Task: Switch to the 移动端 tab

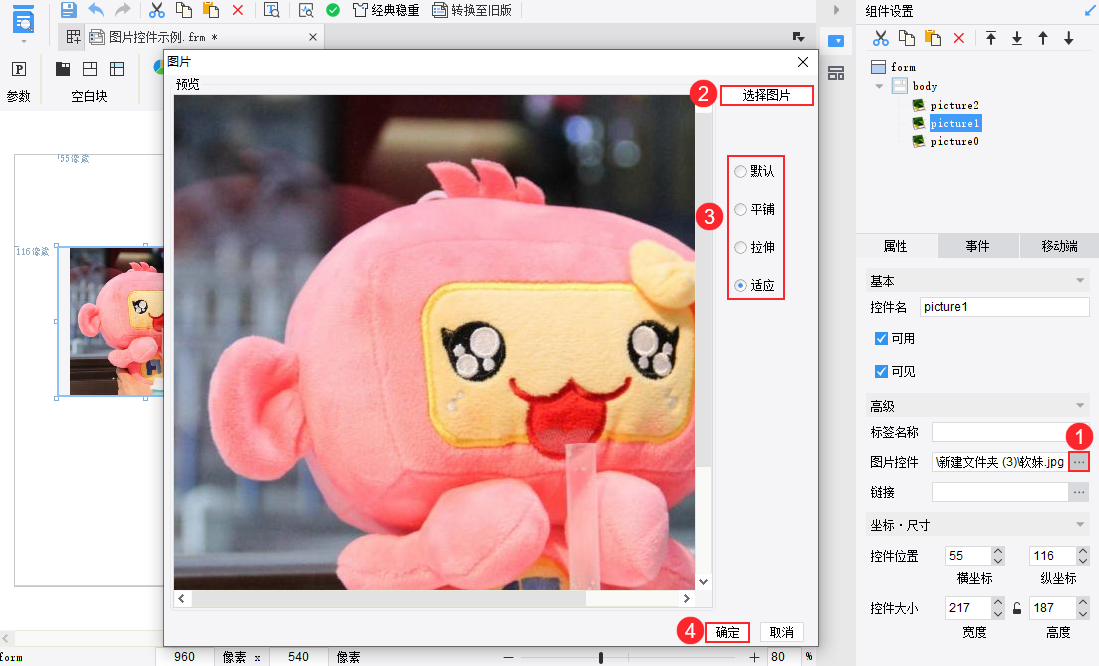Action: [x=1059, y=246]
